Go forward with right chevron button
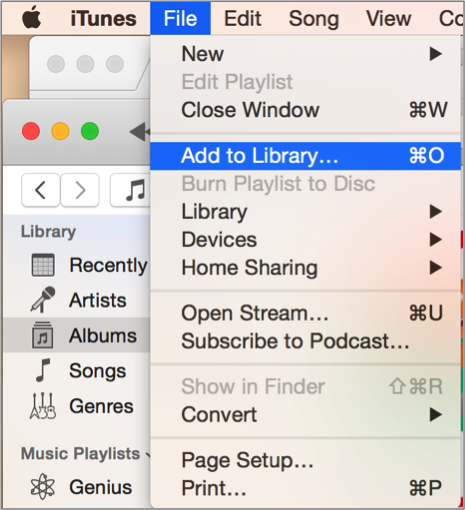The height and width of the screenshot is (510, 465). point(80,190)
